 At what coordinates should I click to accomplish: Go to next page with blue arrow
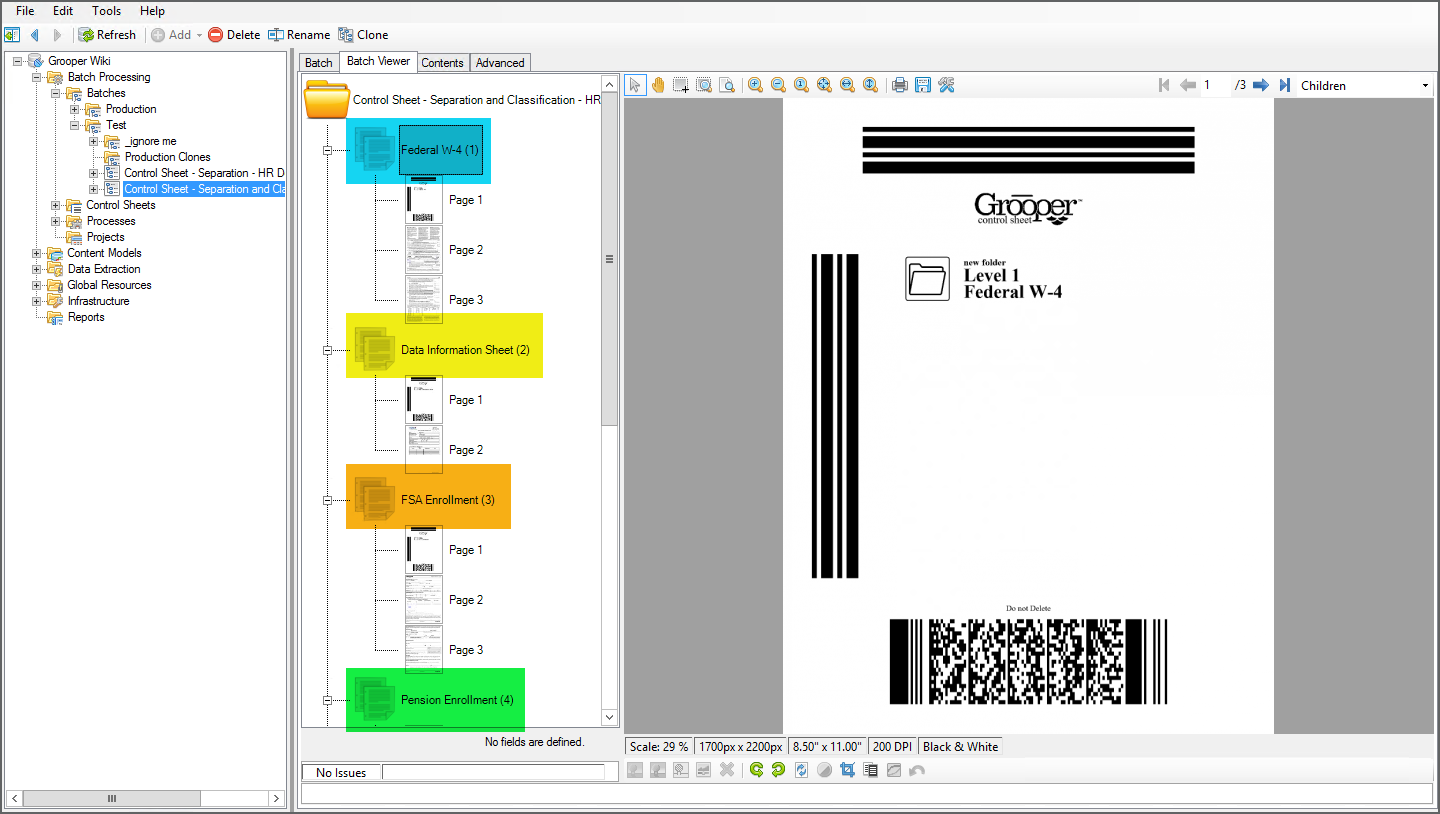[x=1261, y=85]
